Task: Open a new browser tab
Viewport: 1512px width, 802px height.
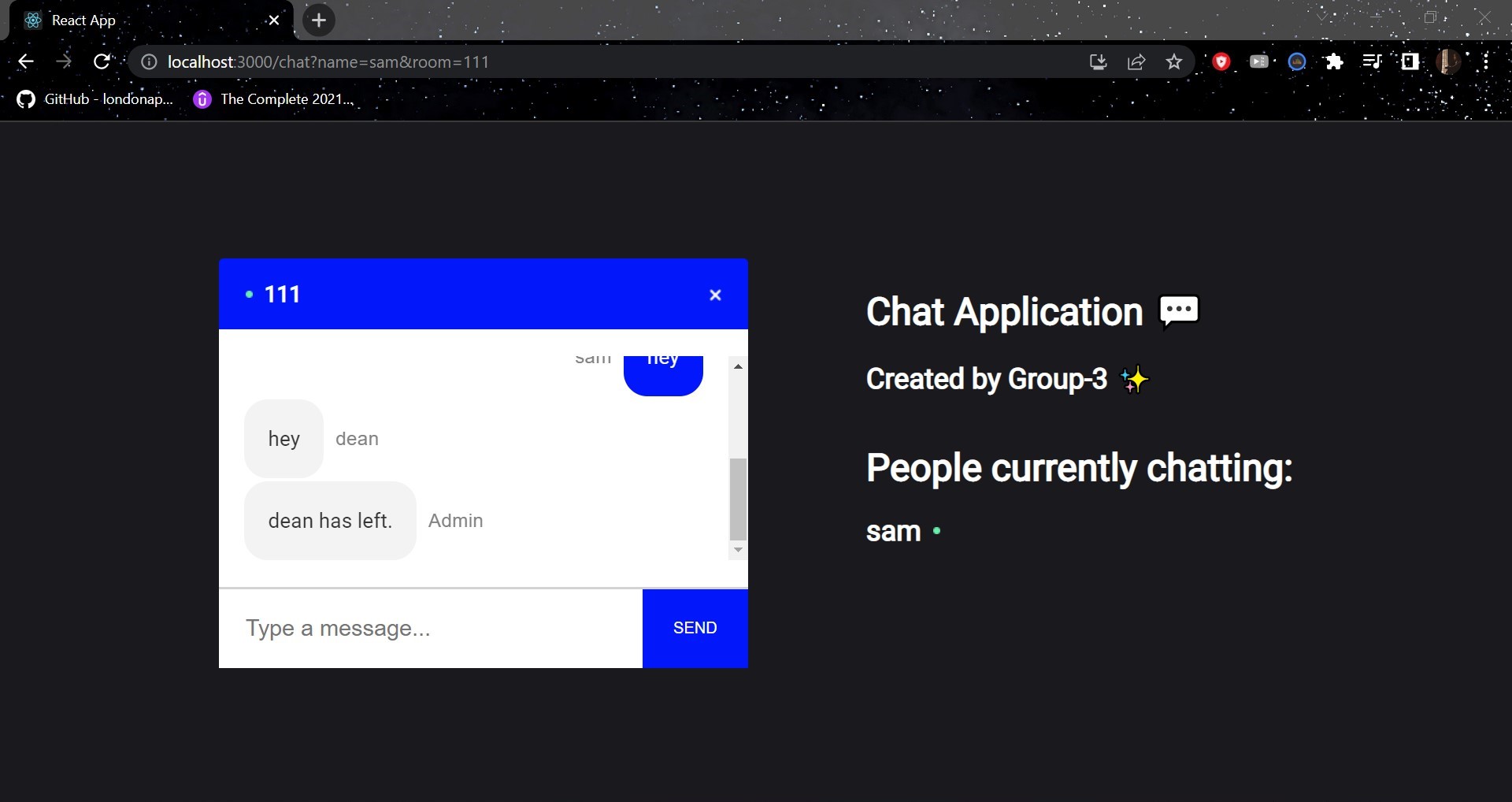Action: [319, 20]
